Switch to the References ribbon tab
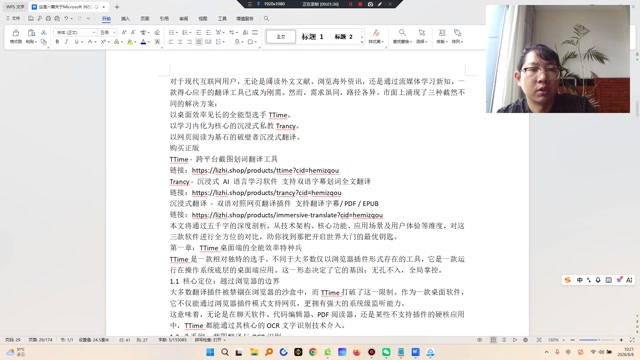The height and width of the screenshot is (360, 640). 164,19
